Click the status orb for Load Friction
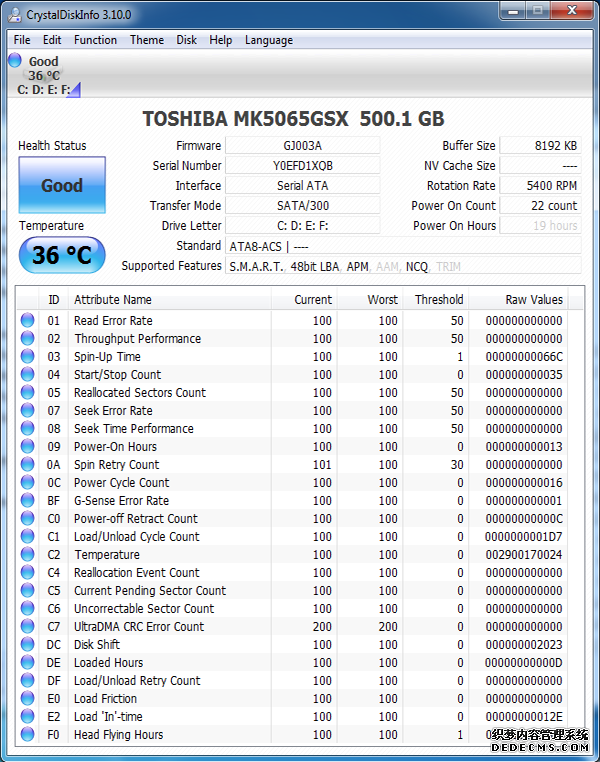The image size is (600, 762). (x=28, y=698)
